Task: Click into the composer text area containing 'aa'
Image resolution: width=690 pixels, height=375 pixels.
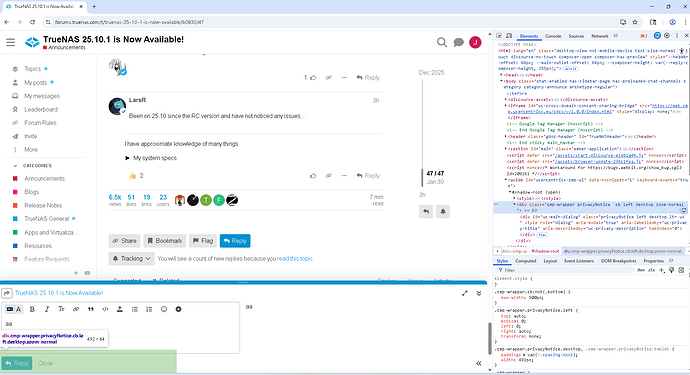Action: click(121, 335)
